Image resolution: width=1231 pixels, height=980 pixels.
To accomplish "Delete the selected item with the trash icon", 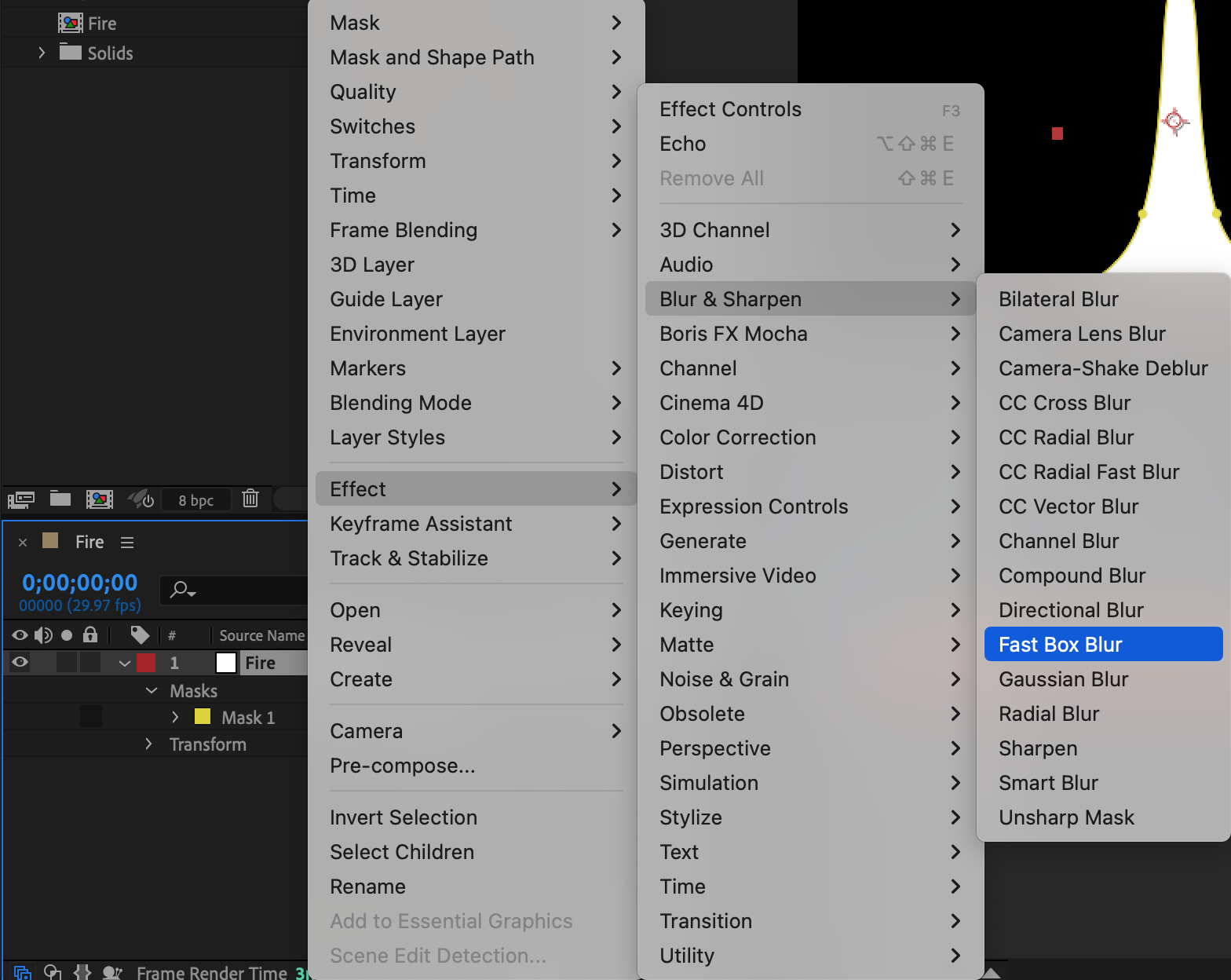I will point(250,499).
